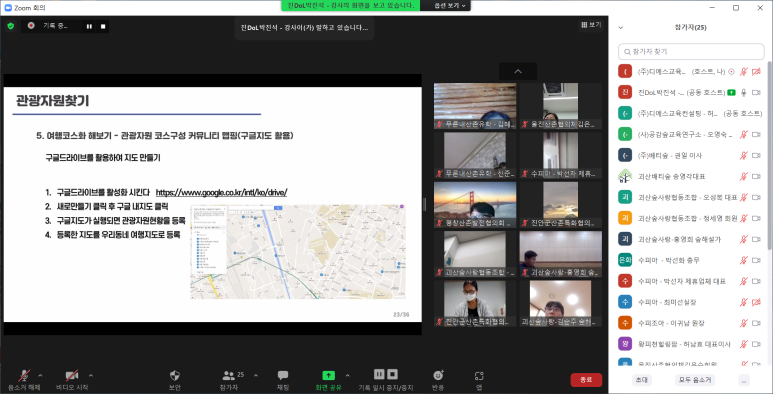Open the Chat speech bubble icon
Screen dimensions: 773x394
tap(283, 376)
